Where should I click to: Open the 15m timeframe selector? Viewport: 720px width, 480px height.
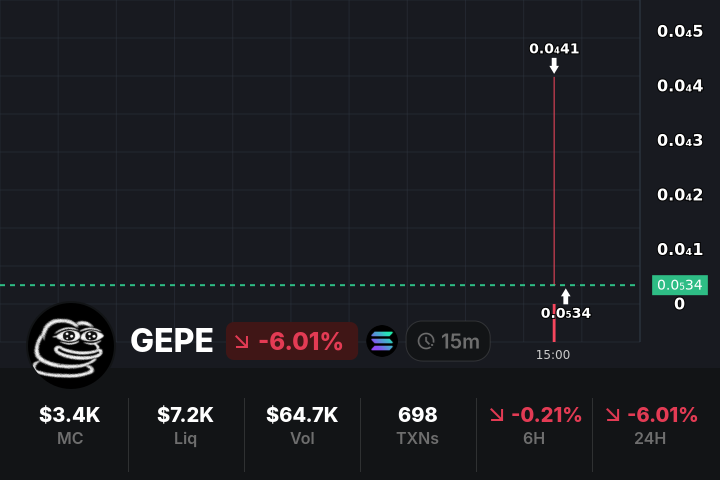(448, 341)
